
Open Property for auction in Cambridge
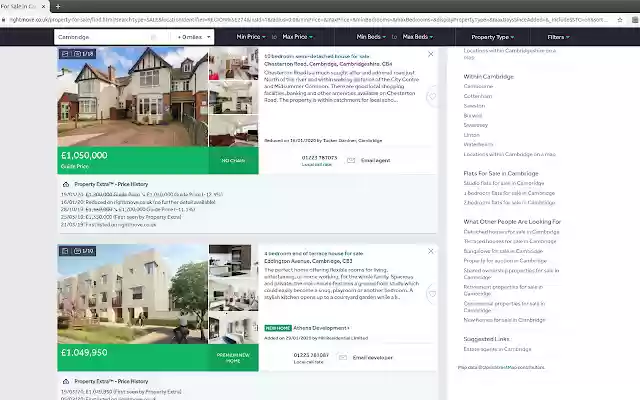(505, 261)
